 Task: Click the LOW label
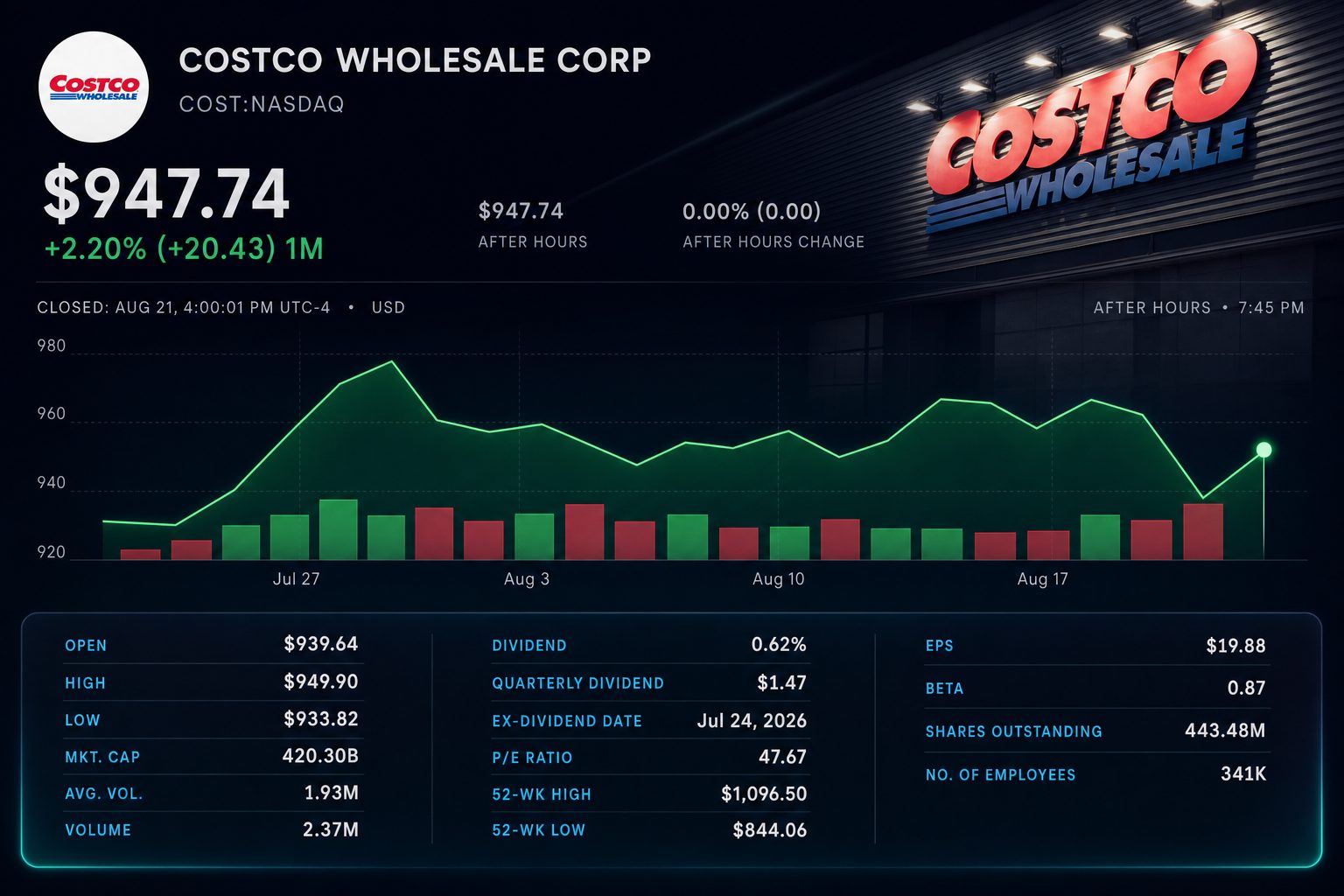tap(82, 721)
